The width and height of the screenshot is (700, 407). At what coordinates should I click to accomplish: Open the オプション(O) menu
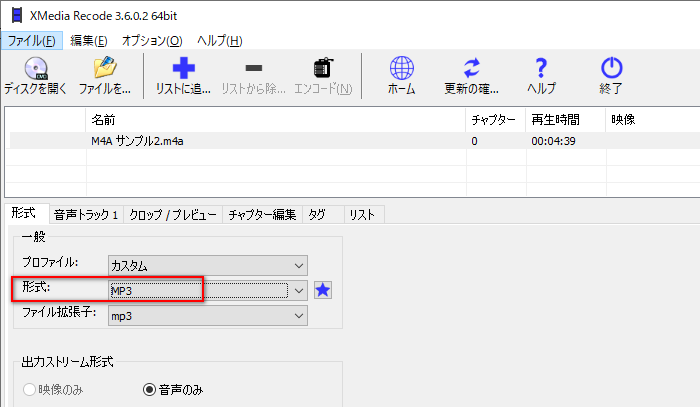(152, 41)
